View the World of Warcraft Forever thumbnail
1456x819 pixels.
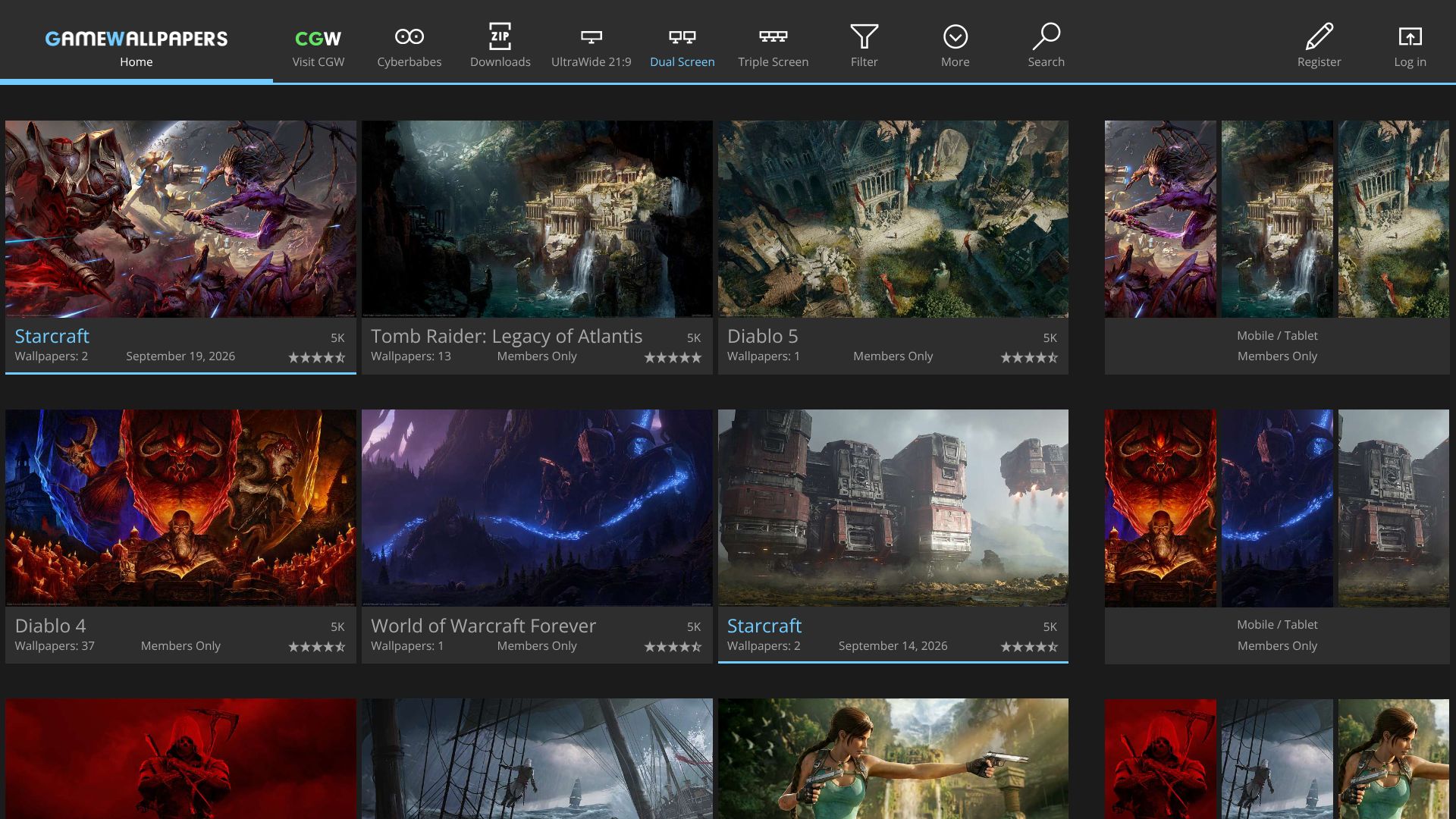click(x=537, y=508)
